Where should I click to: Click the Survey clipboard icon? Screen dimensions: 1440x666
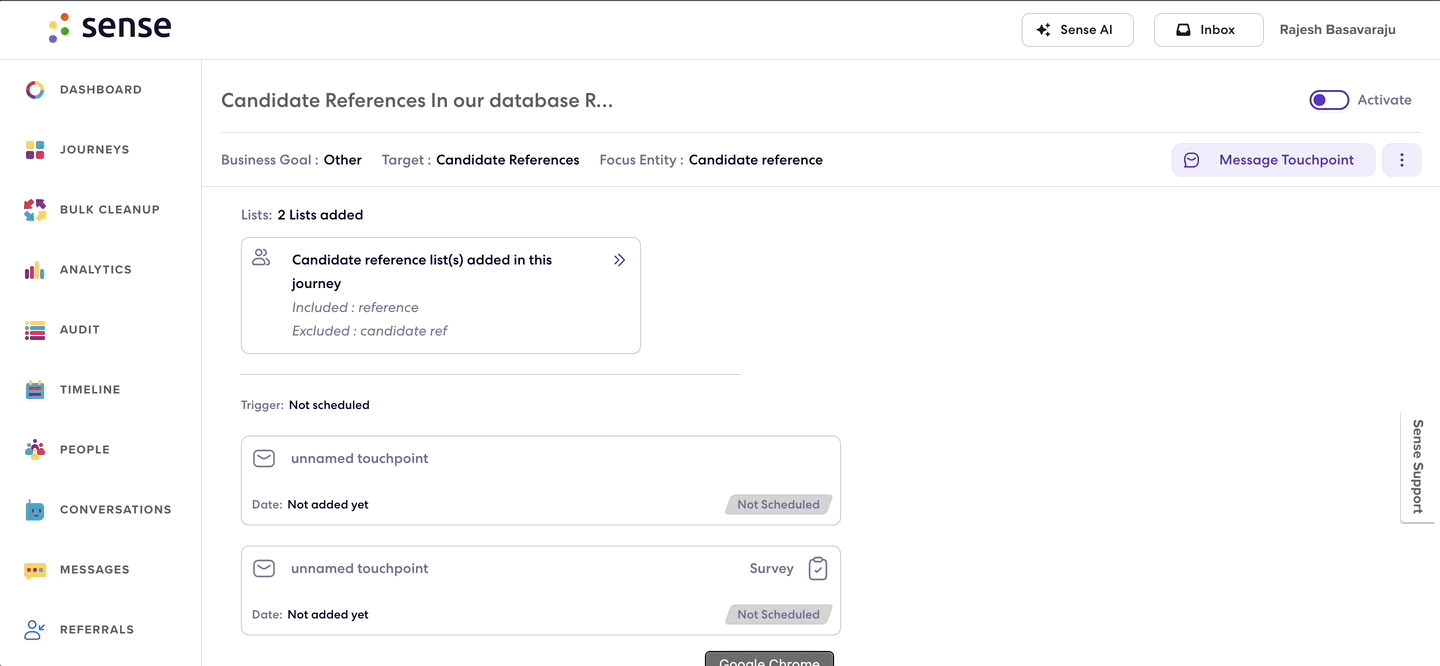pyautogui.click(x=818, y=568)
